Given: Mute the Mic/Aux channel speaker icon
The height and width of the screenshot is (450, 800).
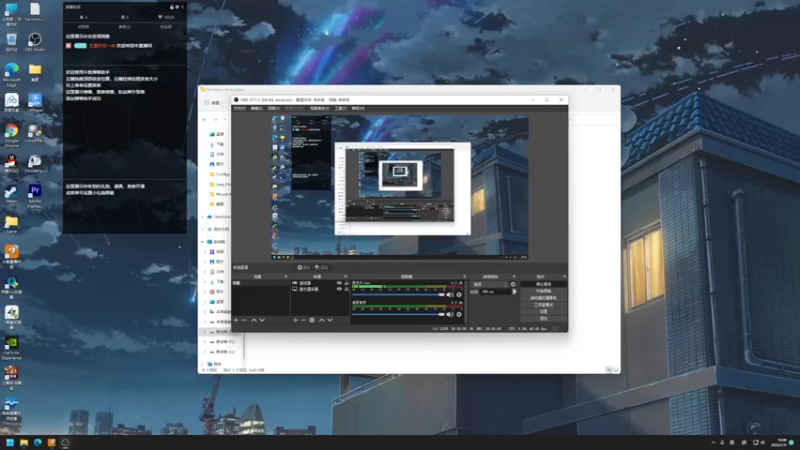Looking at the screenshot, I should pos(449,294).
